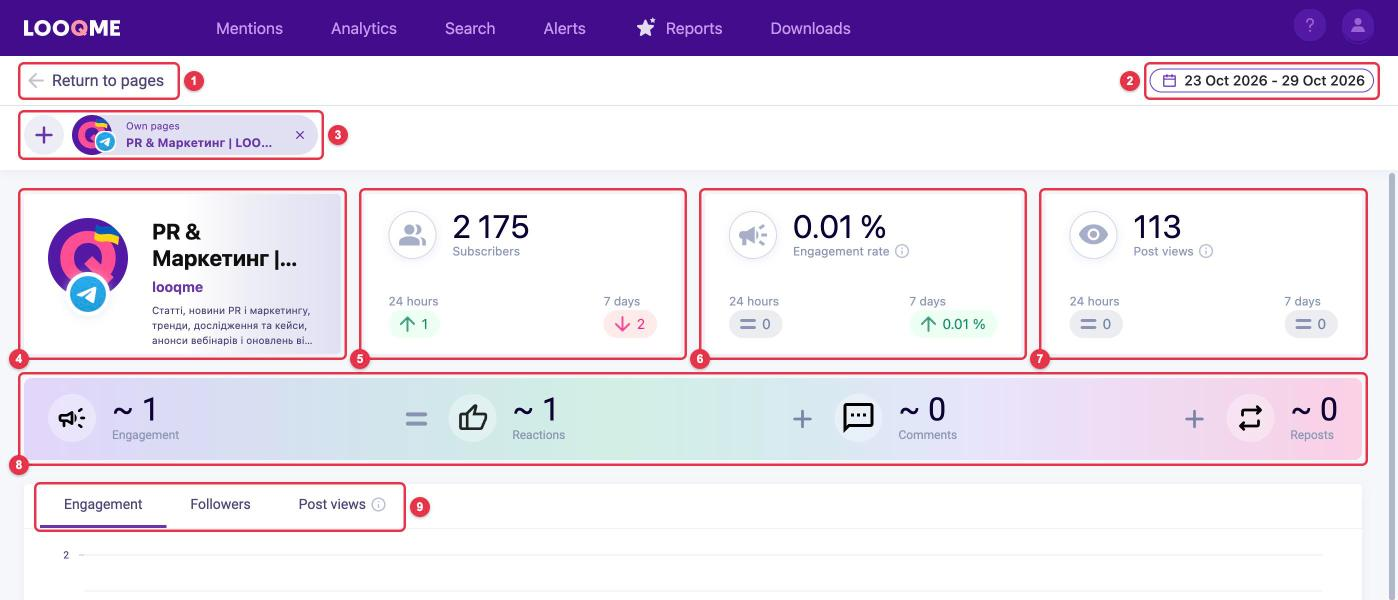Click the PR & Маркетинг profile card title

[225, 245]
